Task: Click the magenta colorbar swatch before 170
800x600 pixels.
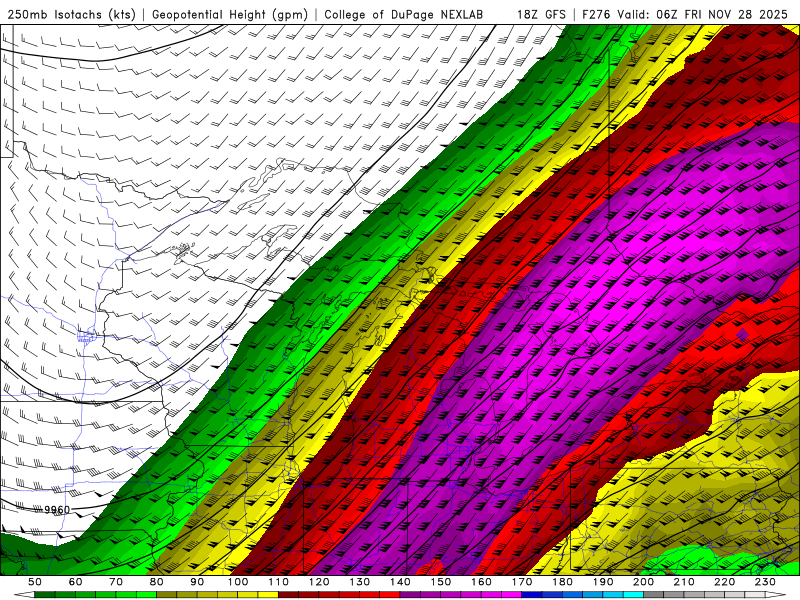Action: point(511,595)
